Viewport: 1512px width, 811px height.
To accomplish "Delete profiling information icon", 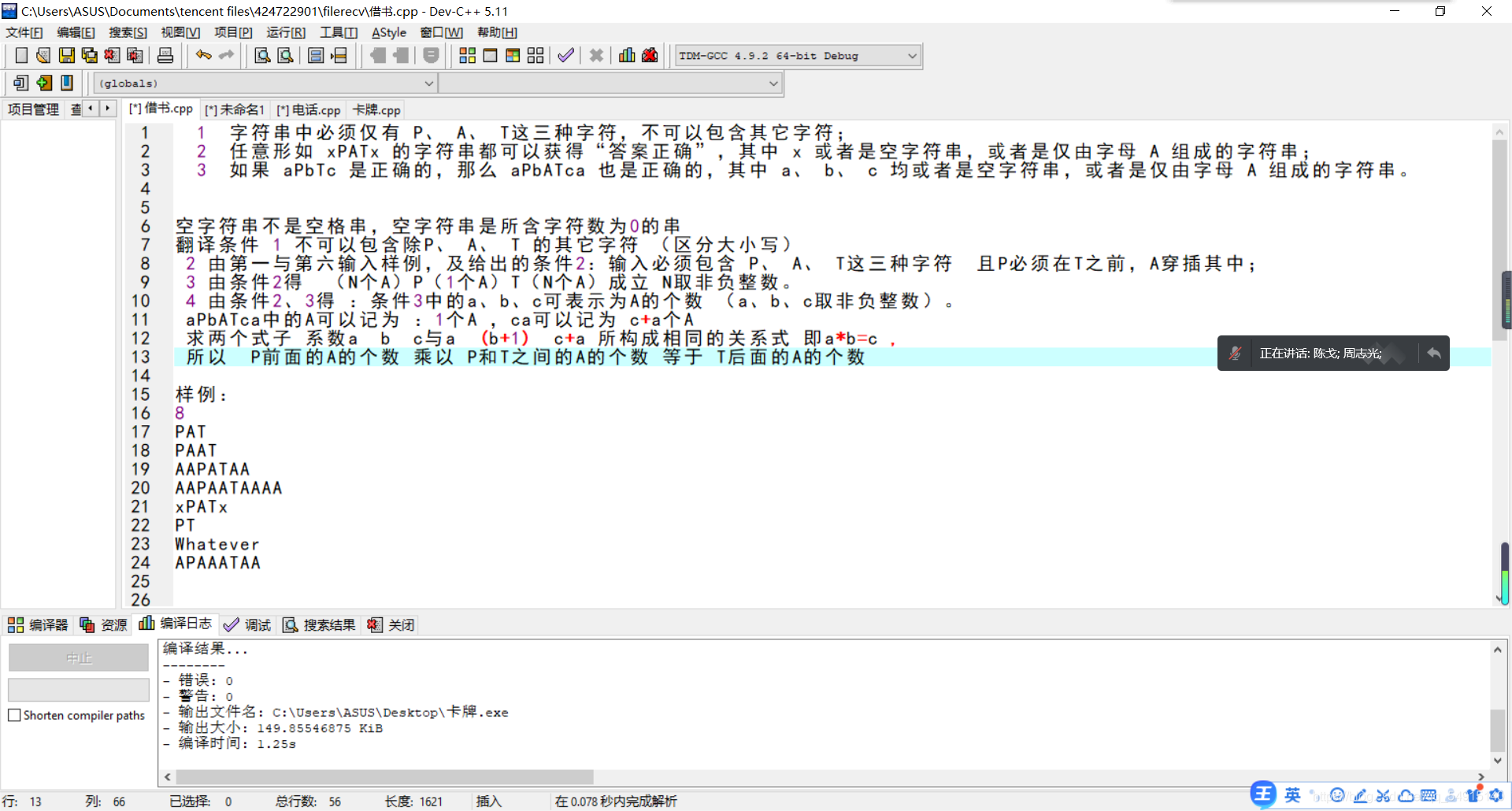I will tap(650, 55).
